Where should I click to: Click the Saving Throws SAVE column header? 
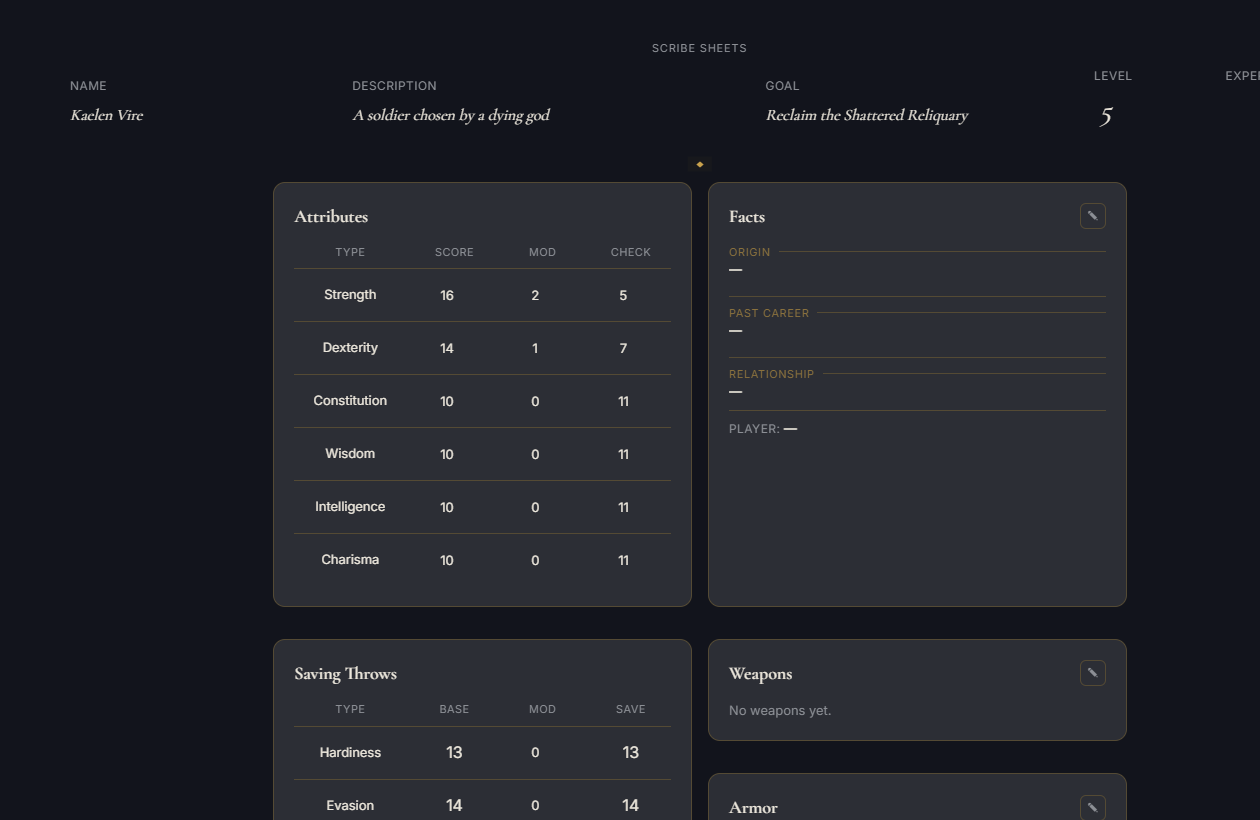click(x=631, y=709)
